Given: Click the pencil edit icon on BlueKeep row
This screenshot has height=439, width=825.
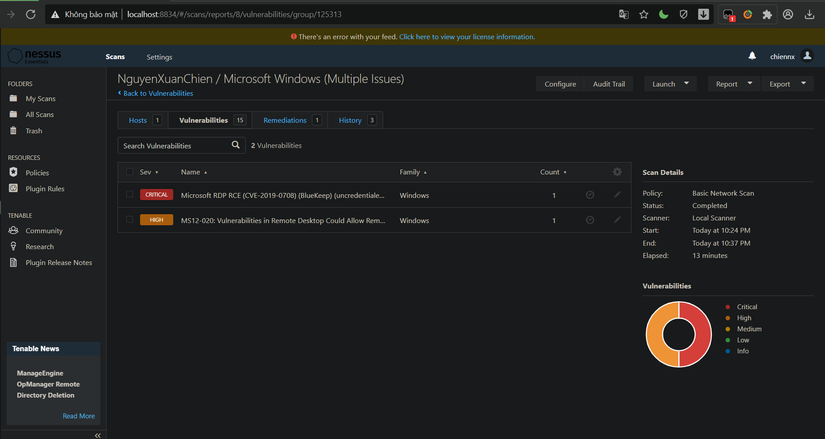Looking at the screenshot, I should point(617,195).
